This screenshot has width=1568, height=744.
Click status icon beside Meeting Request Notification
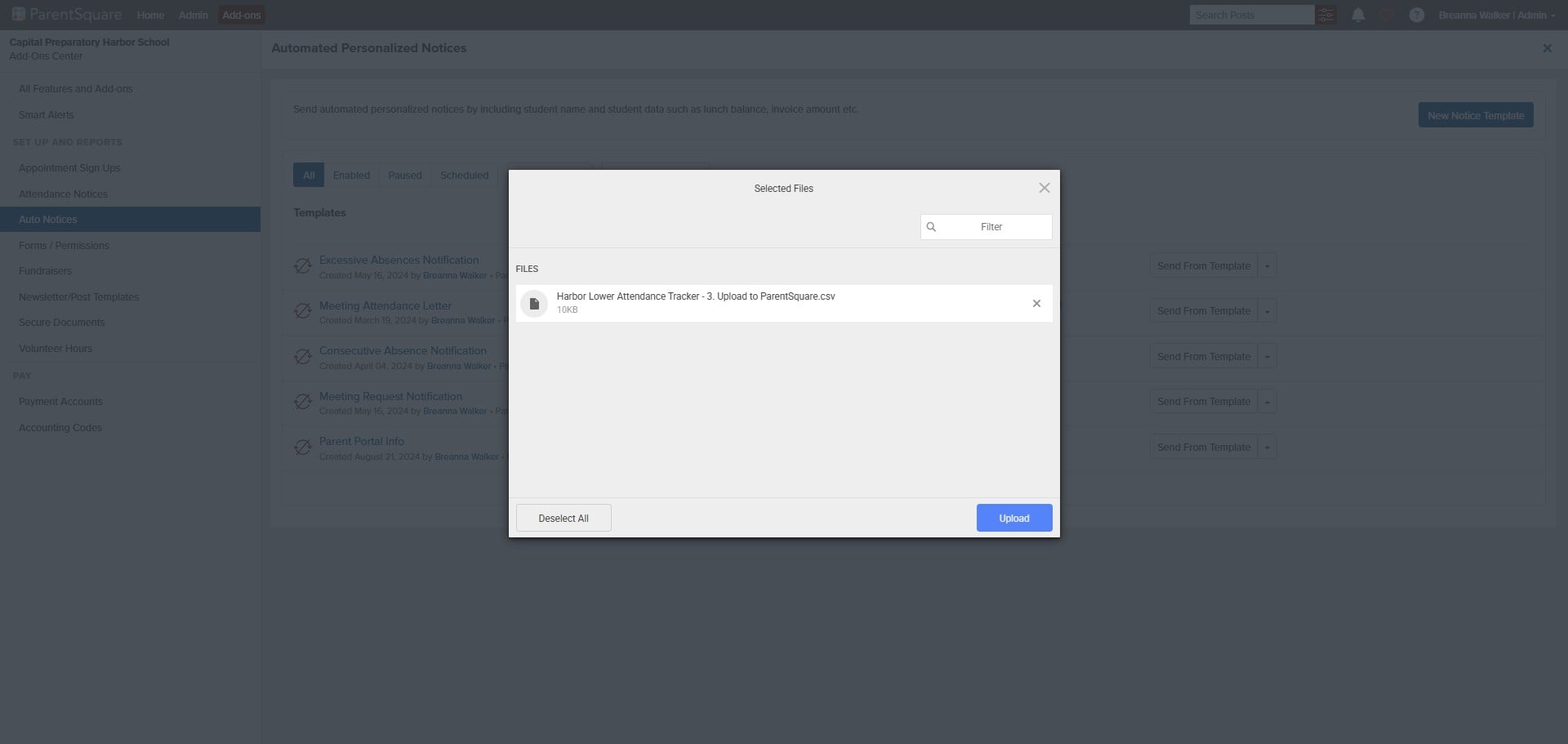(303, 402)
